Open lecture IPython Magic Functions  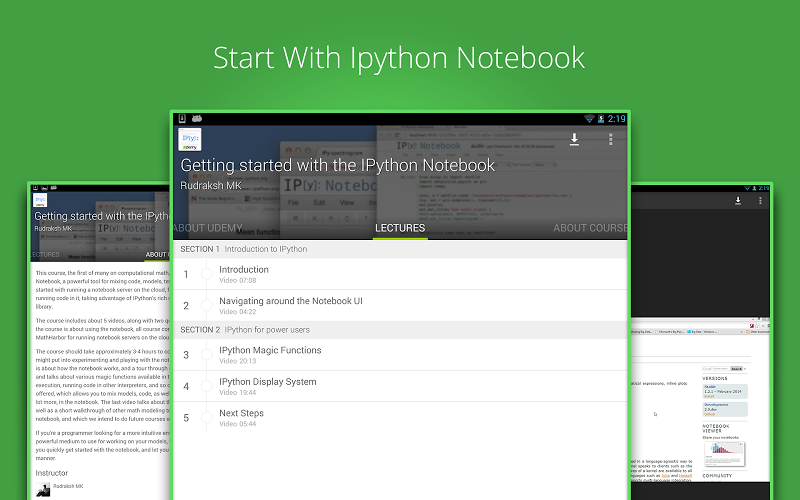coord(400,355)
